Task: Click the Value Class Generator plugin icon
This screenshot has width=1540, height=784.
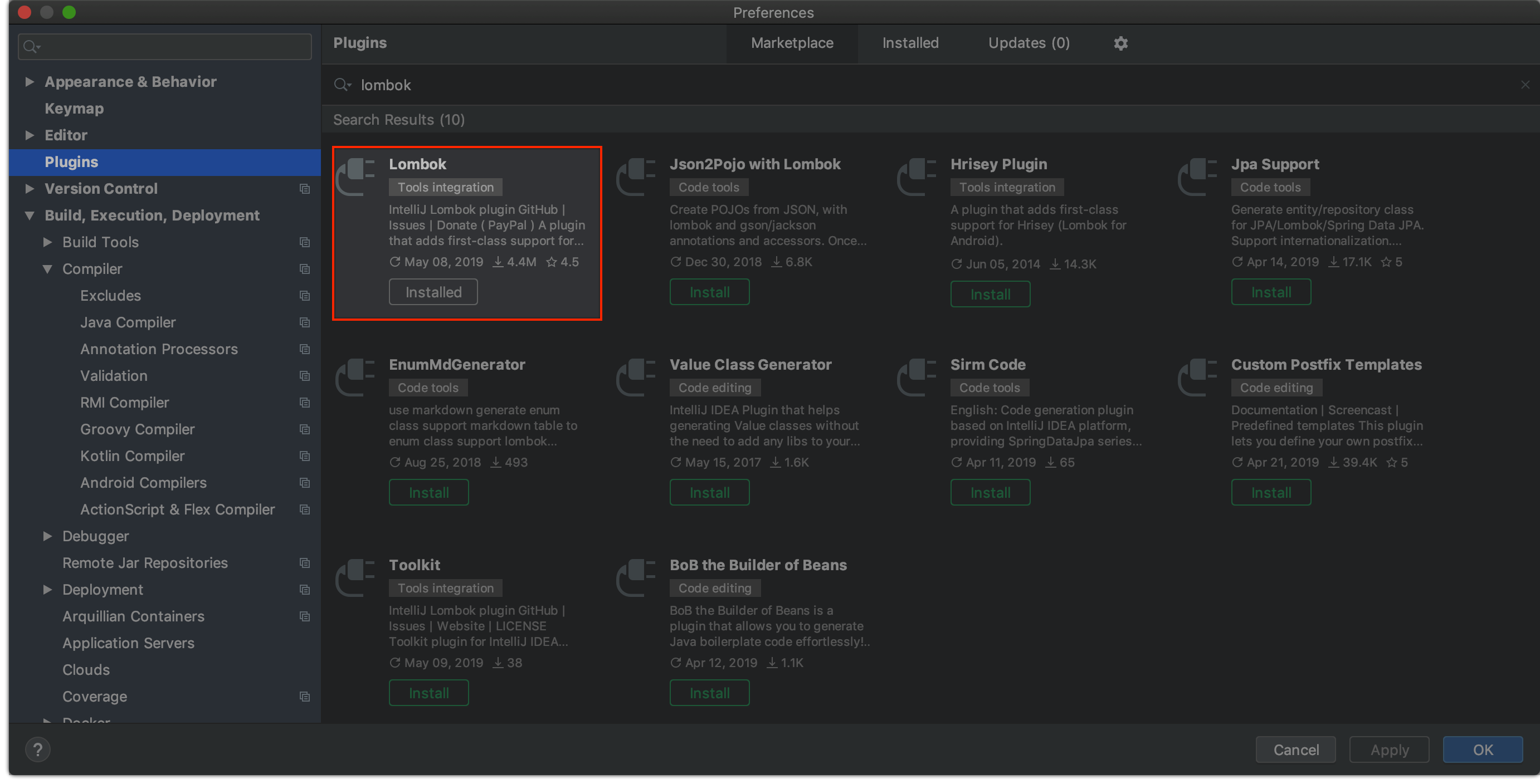Action: (x=637, y=377)
